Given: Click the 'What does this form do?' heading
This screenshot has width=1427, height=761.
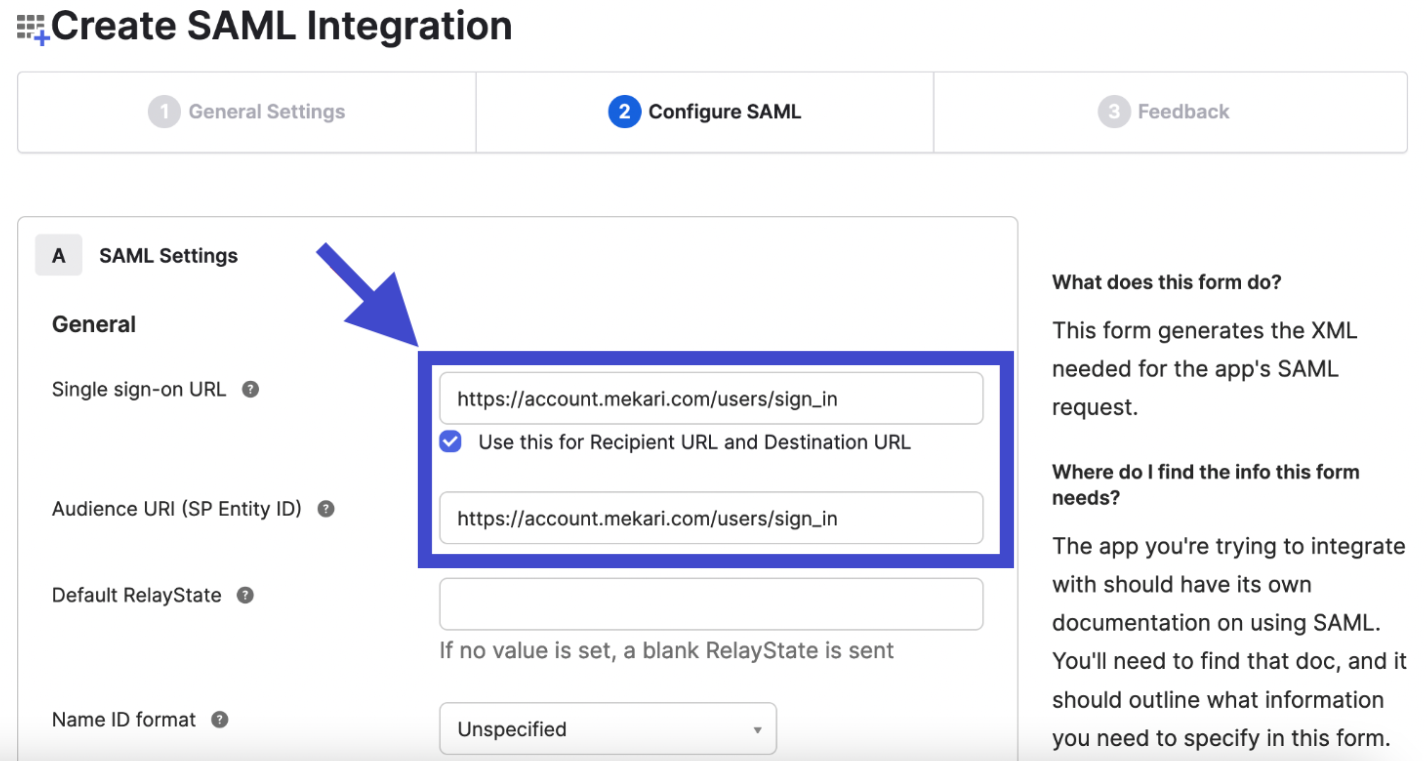Looking at the screenshot, I should [x=1166, y=283].
